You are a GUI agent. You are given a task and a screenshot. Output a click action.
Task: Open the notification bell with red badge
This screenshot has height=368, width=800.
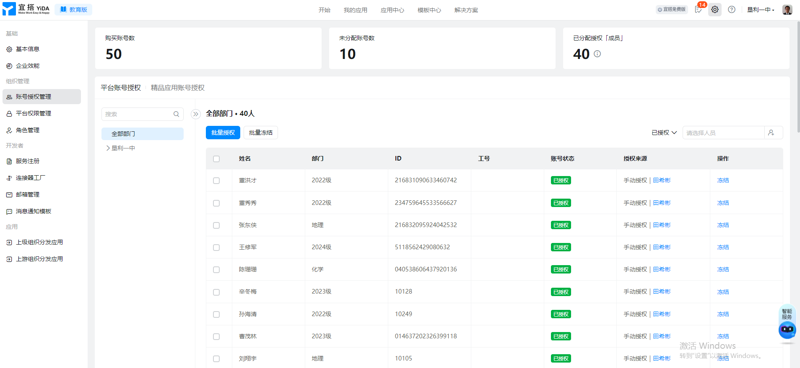[698, 10]
